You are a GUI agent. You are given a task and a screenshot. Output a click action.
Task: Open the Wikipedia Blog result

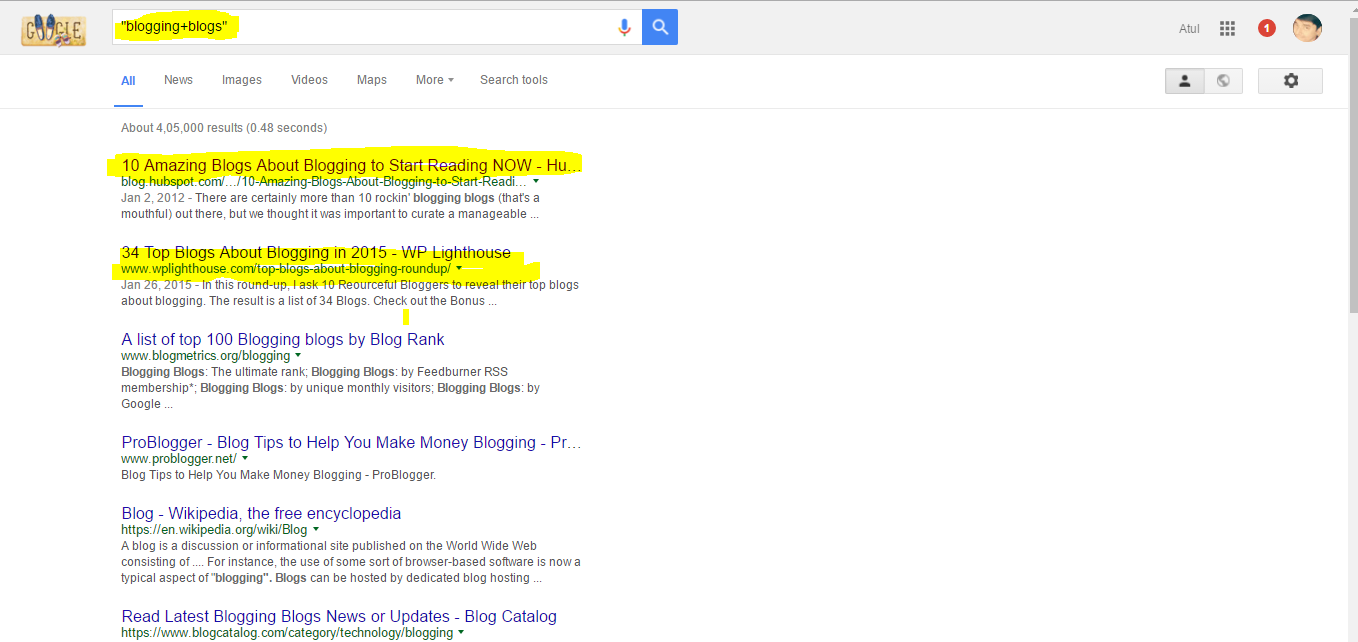click(x=261, y=513)
